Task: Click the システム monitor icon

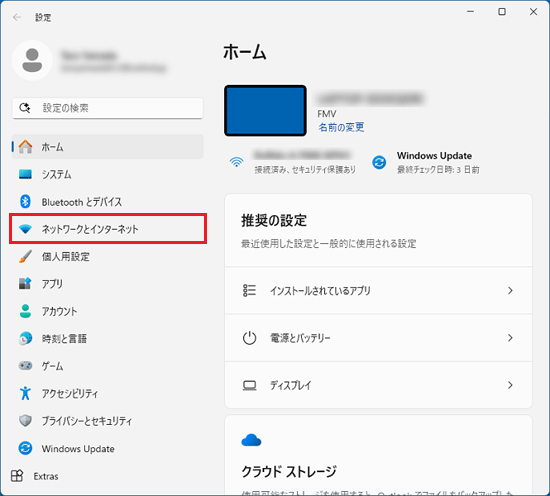Action: click(25, 174)
